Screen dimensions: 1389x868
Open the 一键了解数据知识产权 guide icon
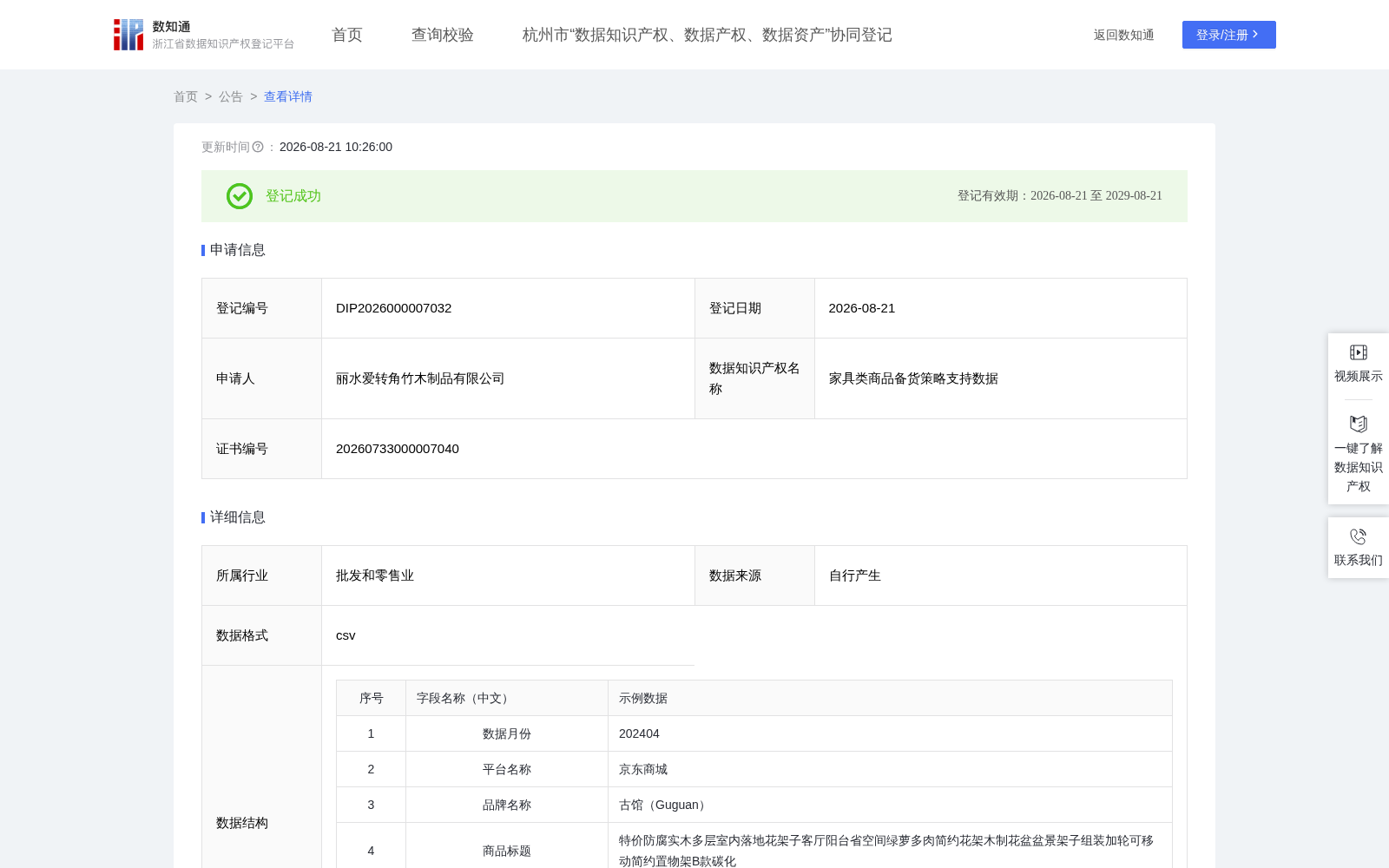click(1359, 424)
